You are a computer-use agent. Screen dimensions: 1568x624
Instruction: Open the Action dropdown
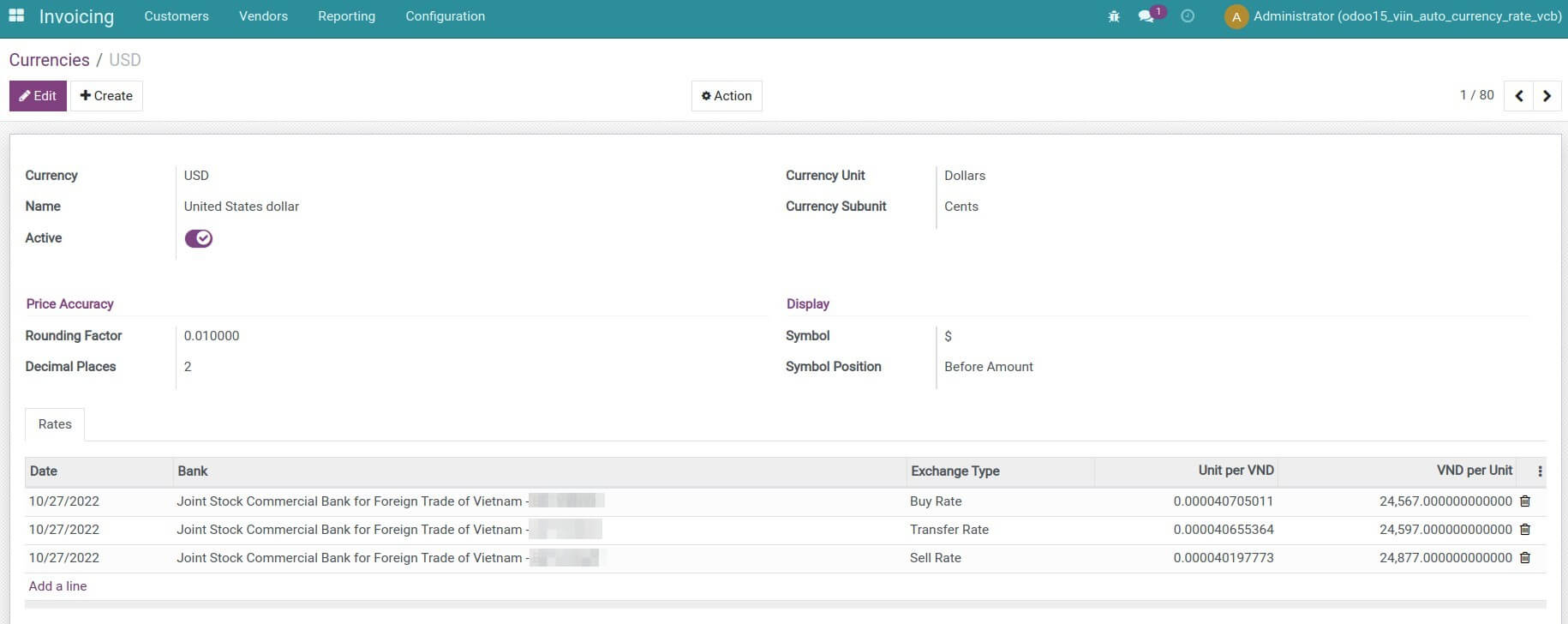[x=726, y=96]
